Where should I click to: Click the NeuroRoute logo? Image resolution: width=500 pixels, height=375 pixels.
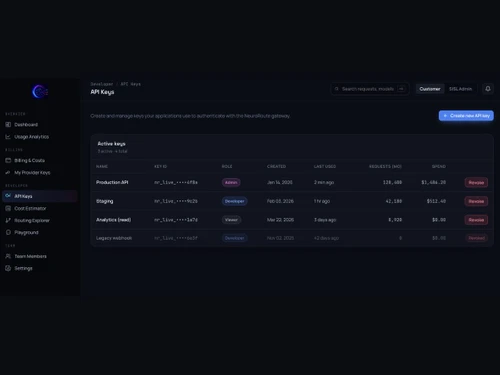click(x=40, y=91)
